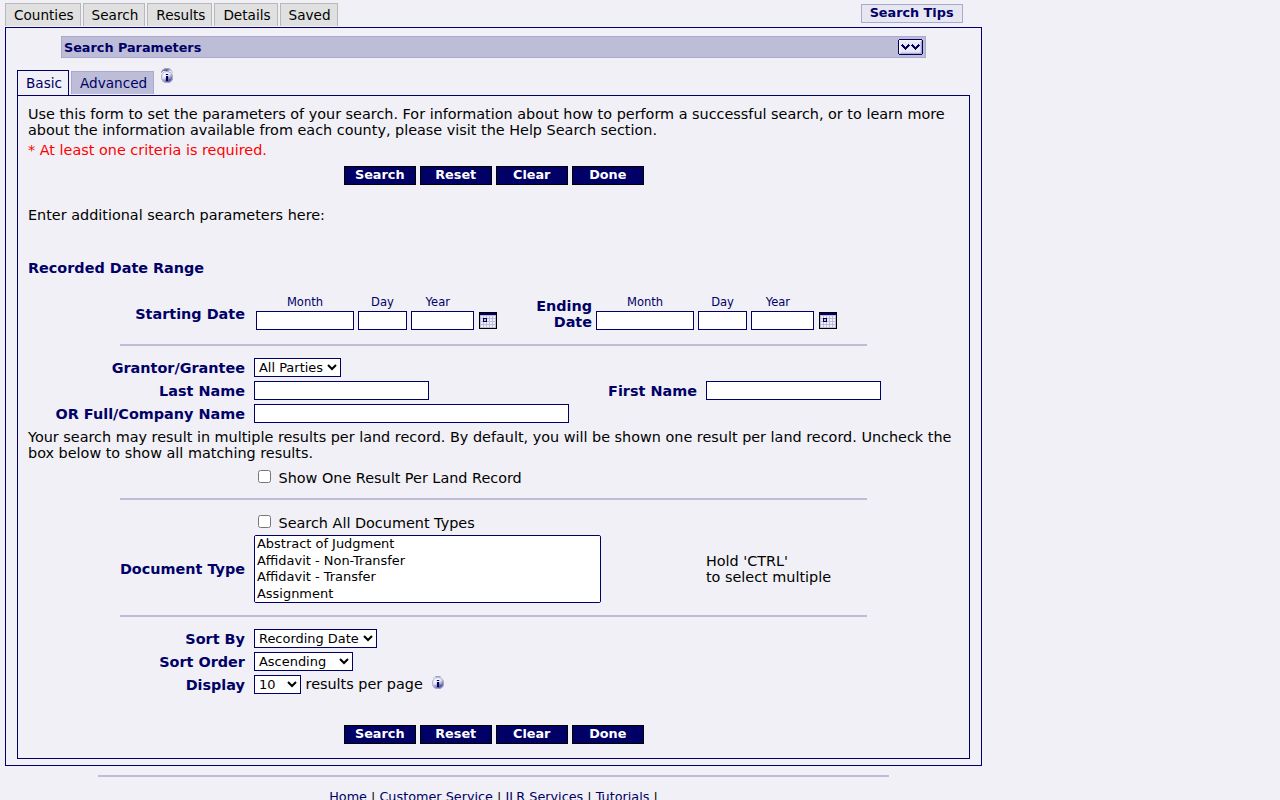Select Affidavit - Transfer document type
Screen dimensions: 1280x800
(x=427, y=577)
